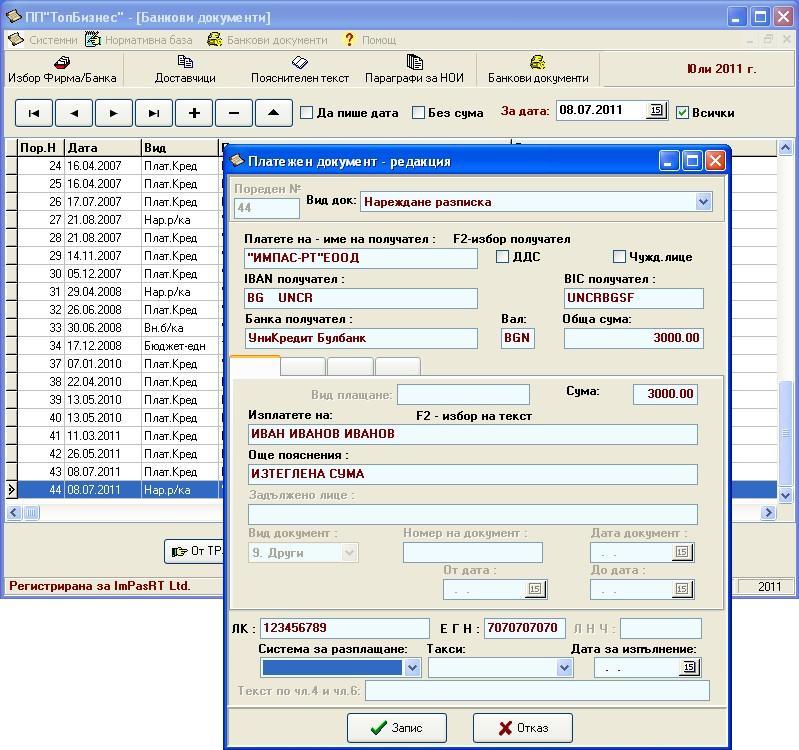Open Банкови документи menu
Screen dimensions: 799x750
tap(277, 40)
